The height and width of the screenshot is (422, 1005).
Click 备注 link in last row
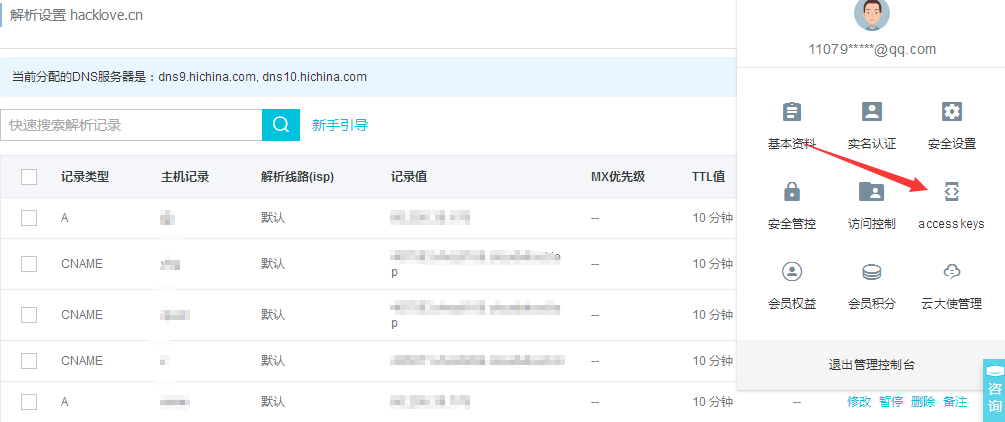(x=955, y=402)
